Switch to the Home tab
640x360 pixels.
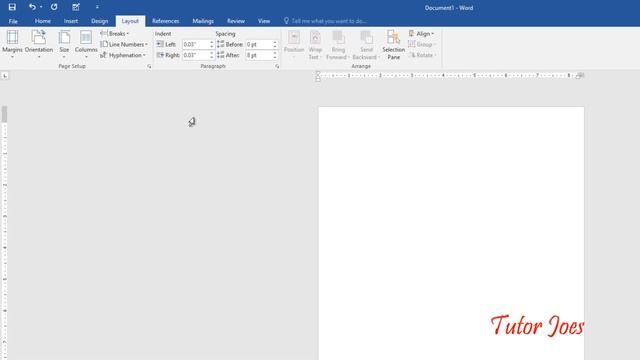tap(42, 21)
